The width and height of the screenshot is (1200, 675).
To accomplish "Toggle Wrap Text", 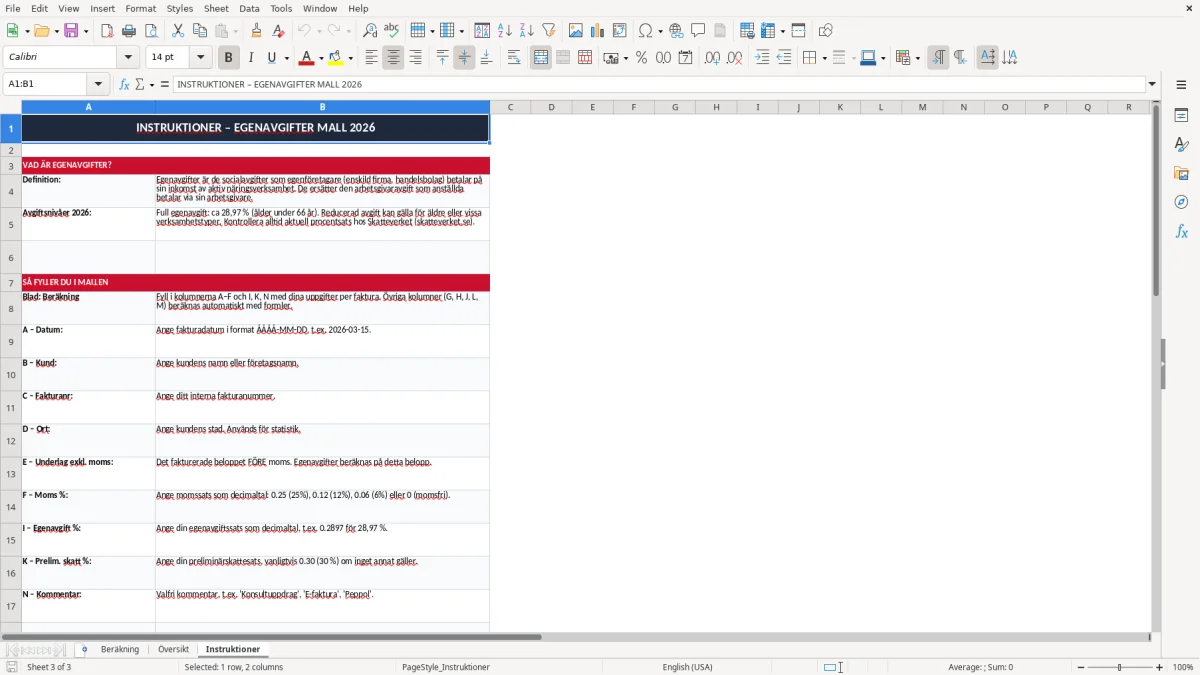I will (514, 58).
